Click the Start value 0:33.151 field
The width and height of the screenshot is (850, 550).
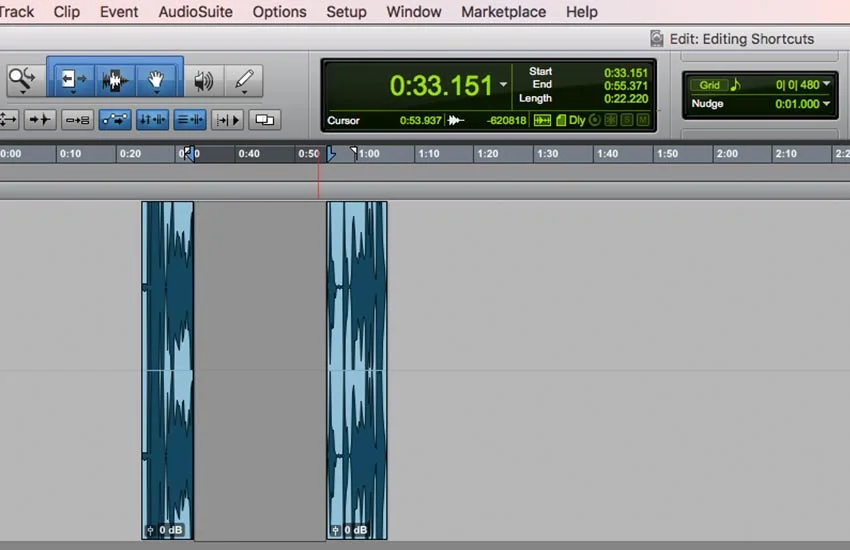(626, 73)
